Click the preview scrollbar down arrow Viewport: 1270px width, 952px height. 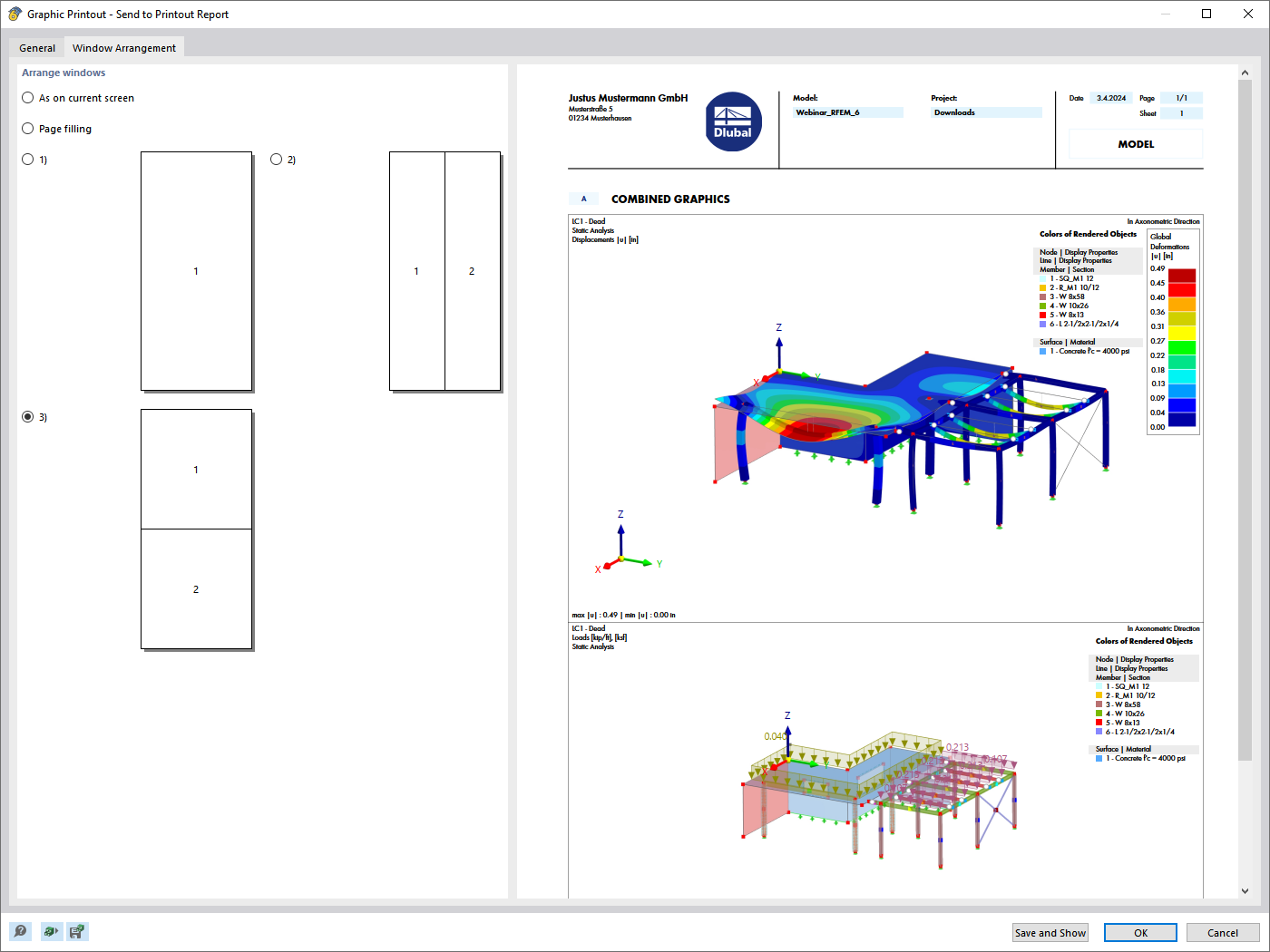[1245, 890]
